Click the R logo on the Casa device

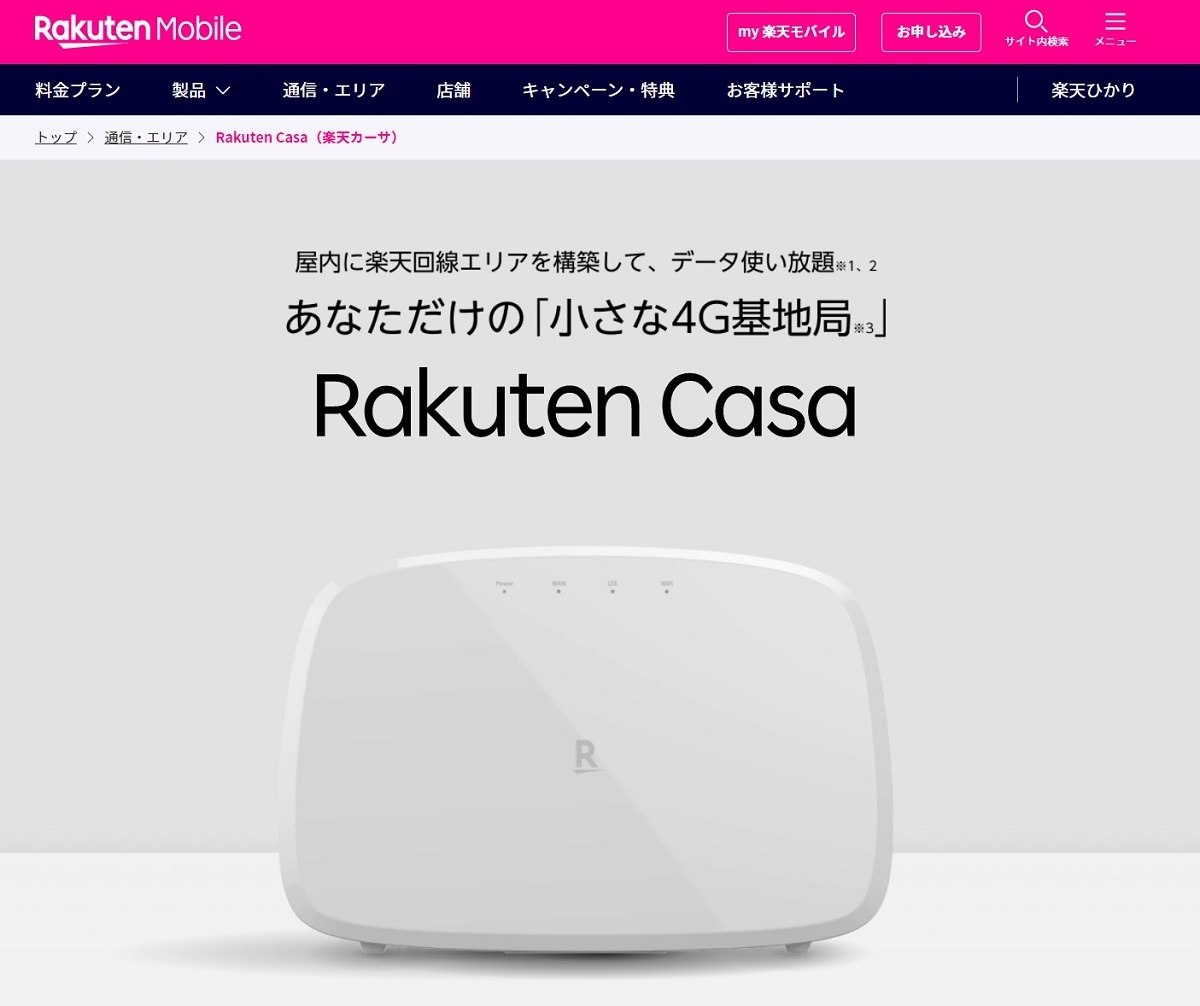pyautogui.click(x=587, y=755)
